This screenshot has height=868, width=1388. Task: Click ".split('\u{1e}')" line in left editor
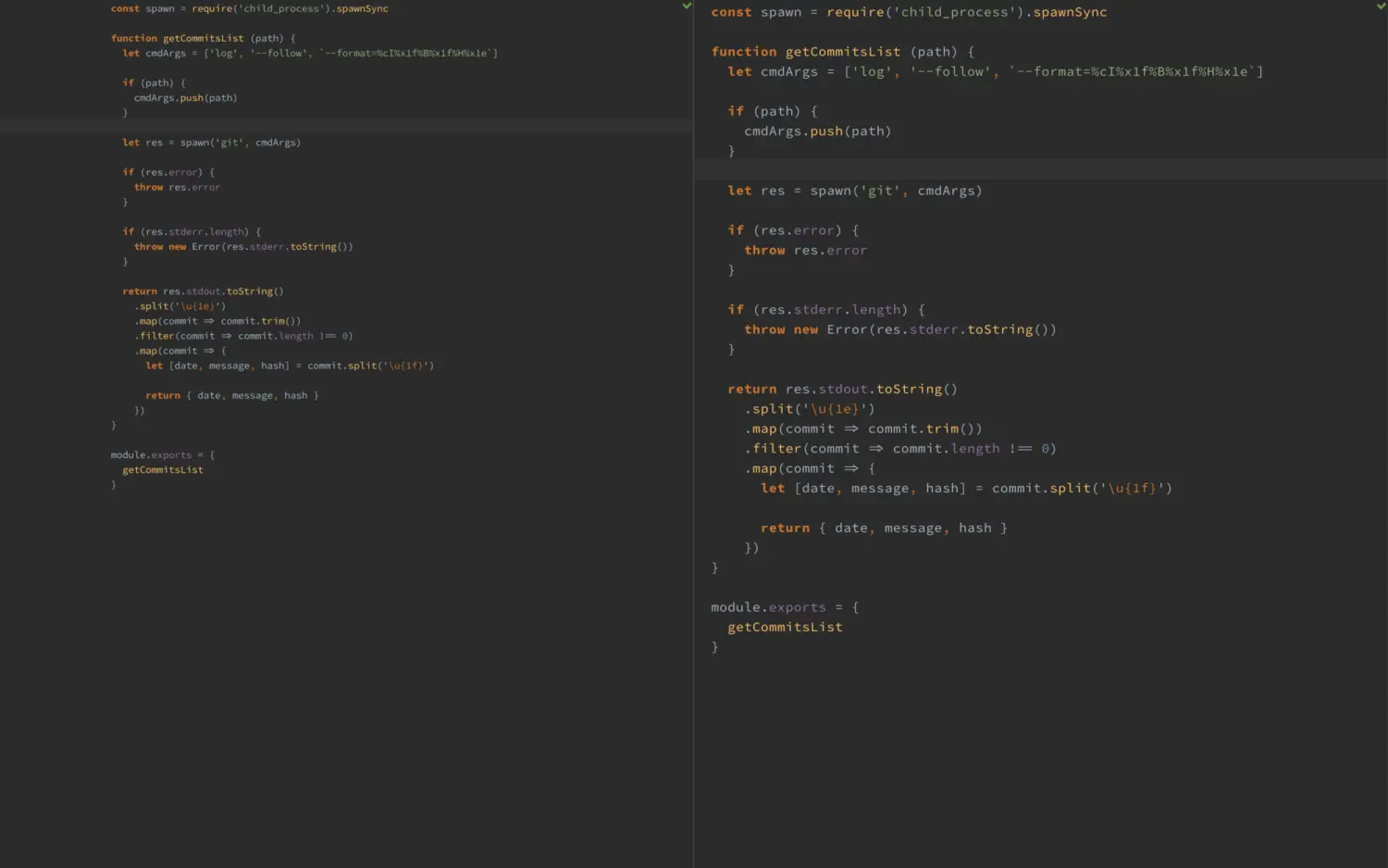point(180,305)
